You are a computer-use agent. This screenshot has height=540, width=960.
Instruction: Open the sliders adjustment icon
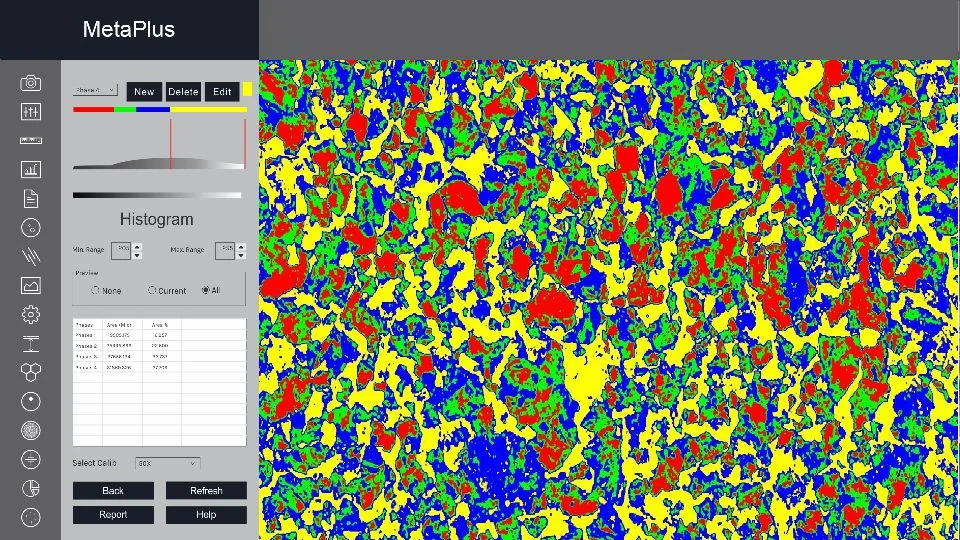coord(30,111)
